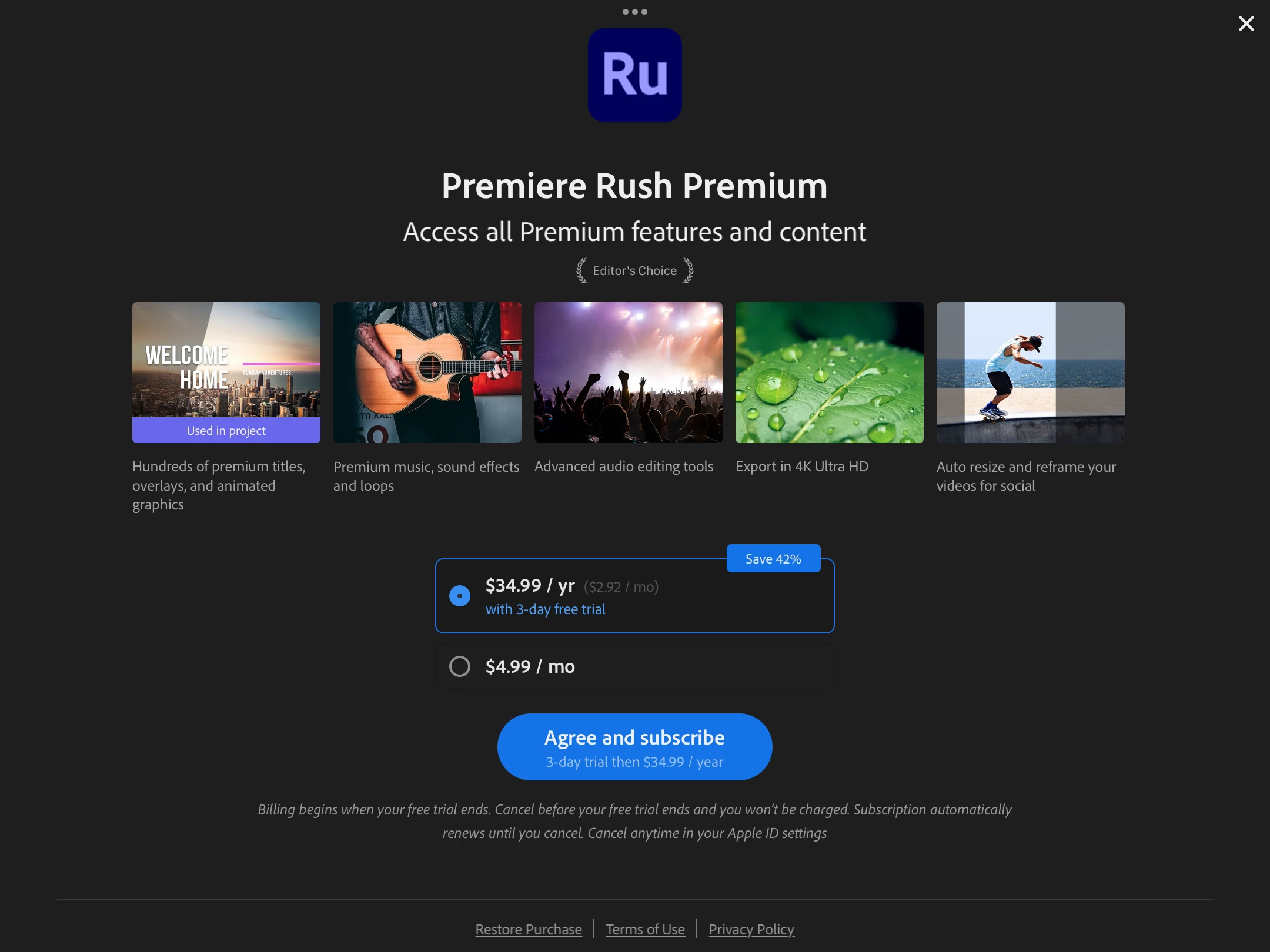Open the Restore Purchase link
Viewport: 1270px width, 952px height.
529,929
